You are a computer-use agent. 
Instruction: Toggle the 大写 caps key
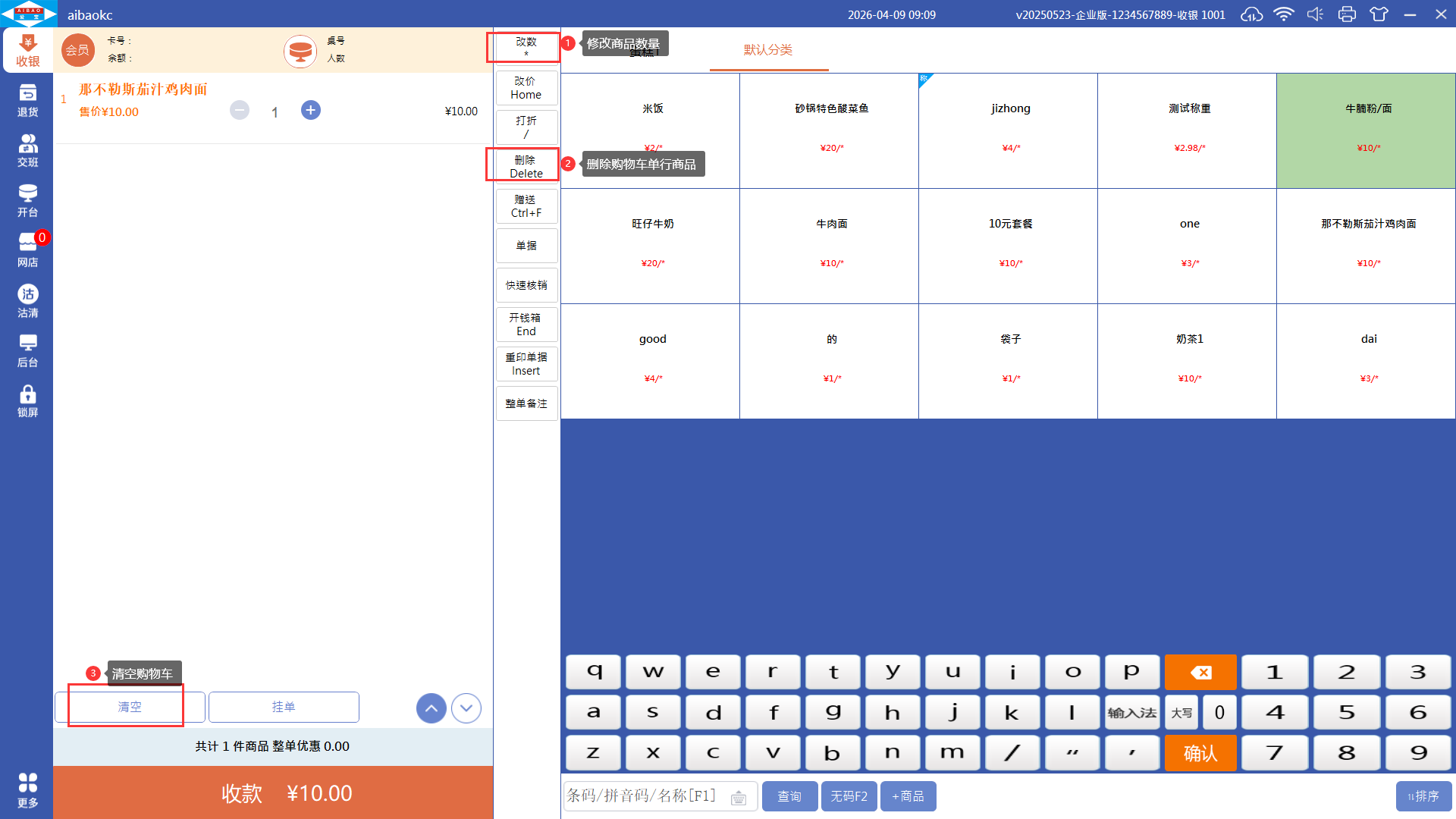1181,713
